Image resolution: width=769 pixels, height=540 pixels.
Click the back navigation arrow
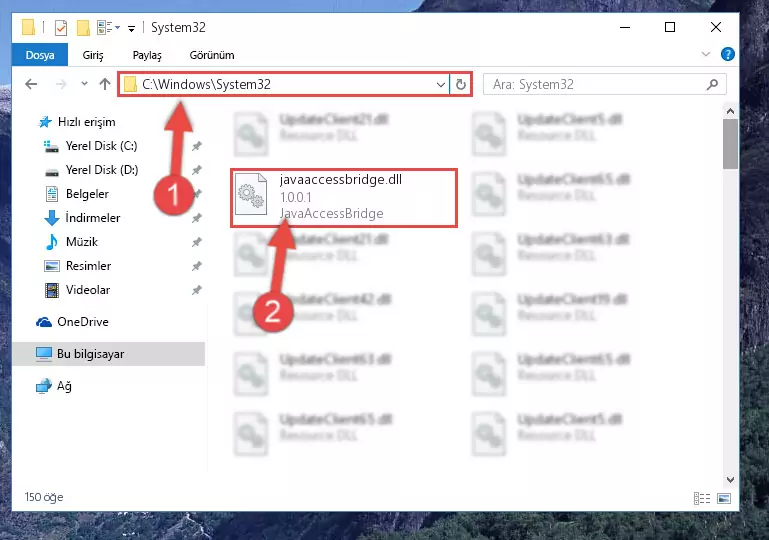[x=31, y=84]
